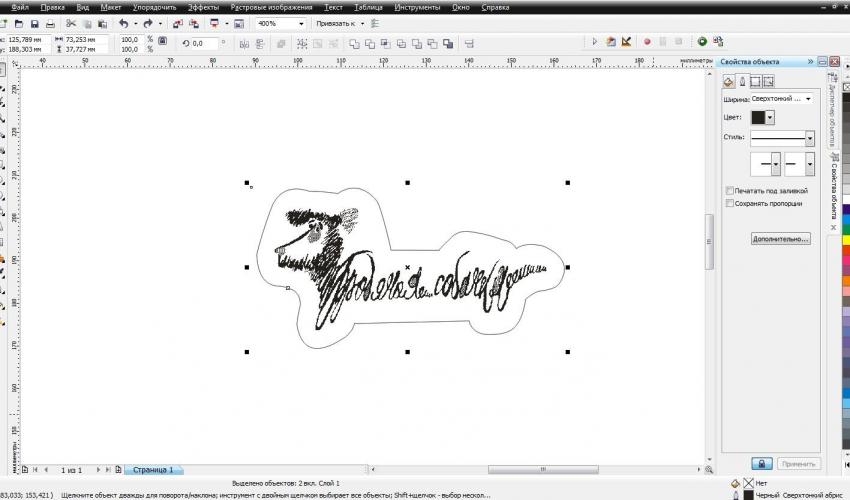This screenshot has width=850, height=500.
Task: Toggle the lock ratio padlock icon
Action: point(162,43)
